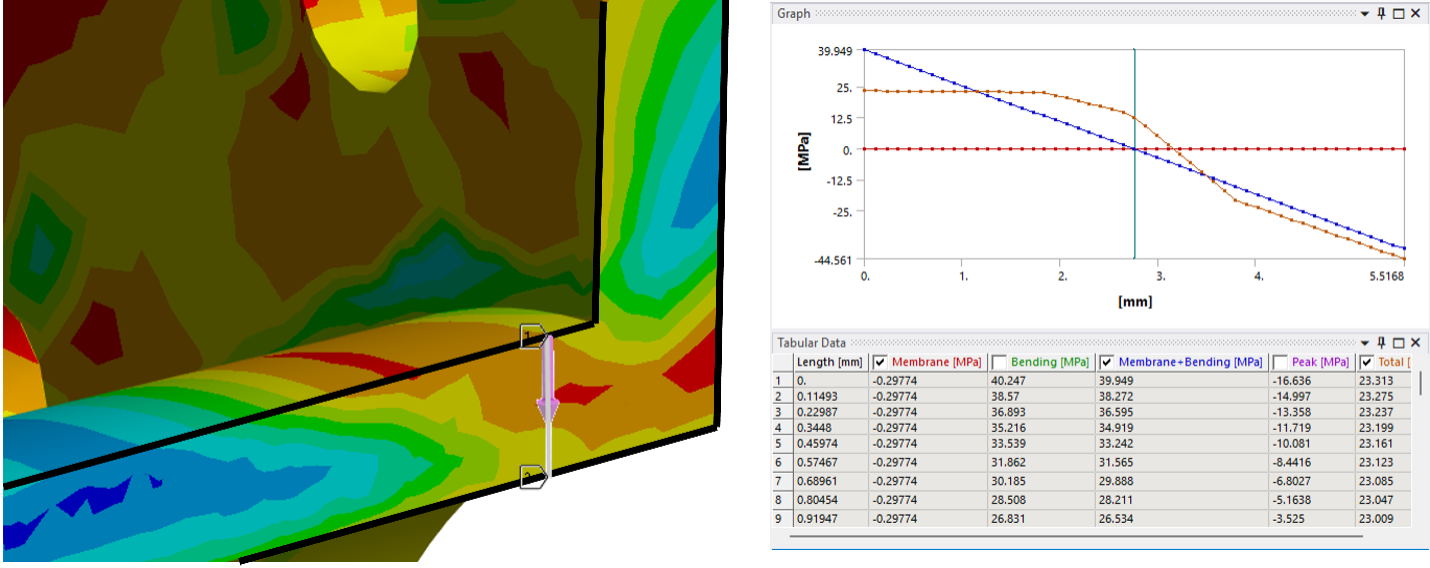Maximize the Tabular Data panel
The height and width of the screenshot is (568, 1430).
tap(1399, 343)
